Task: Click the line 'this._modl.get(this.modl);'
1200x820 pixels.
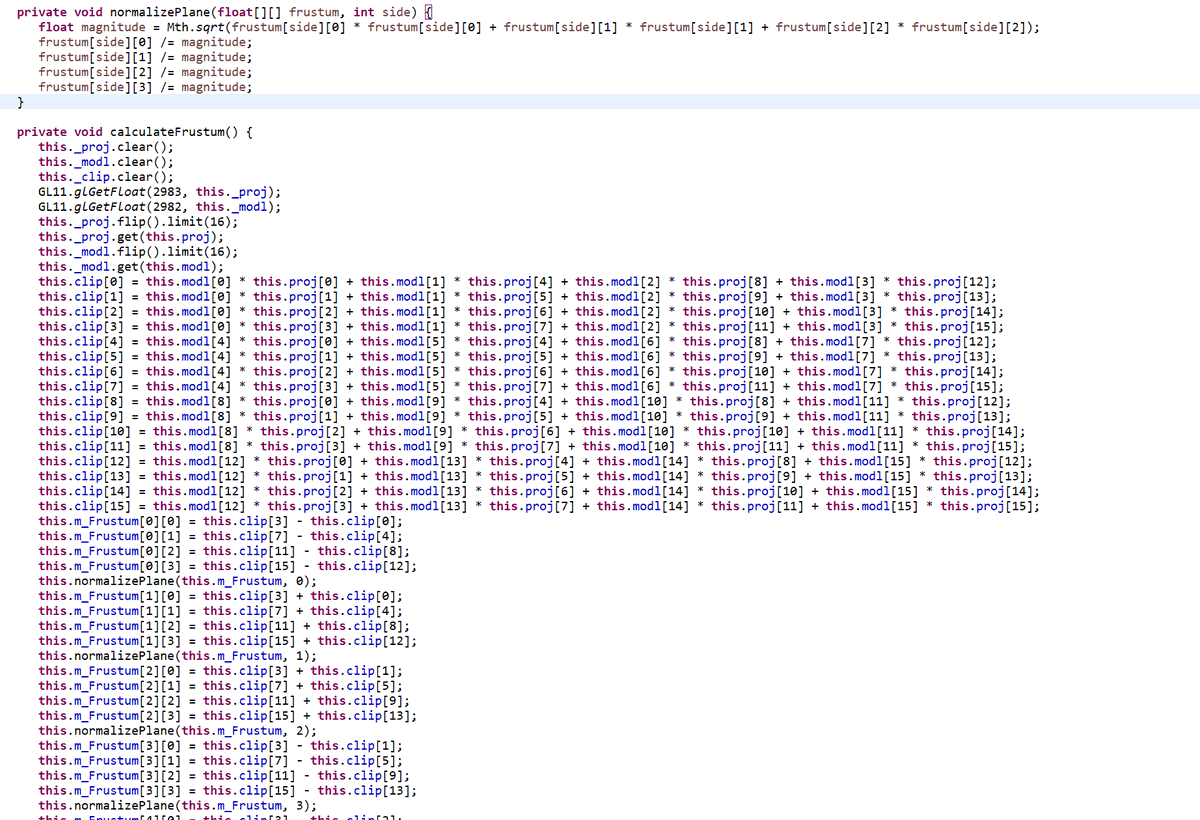Action: click(131, 267)
